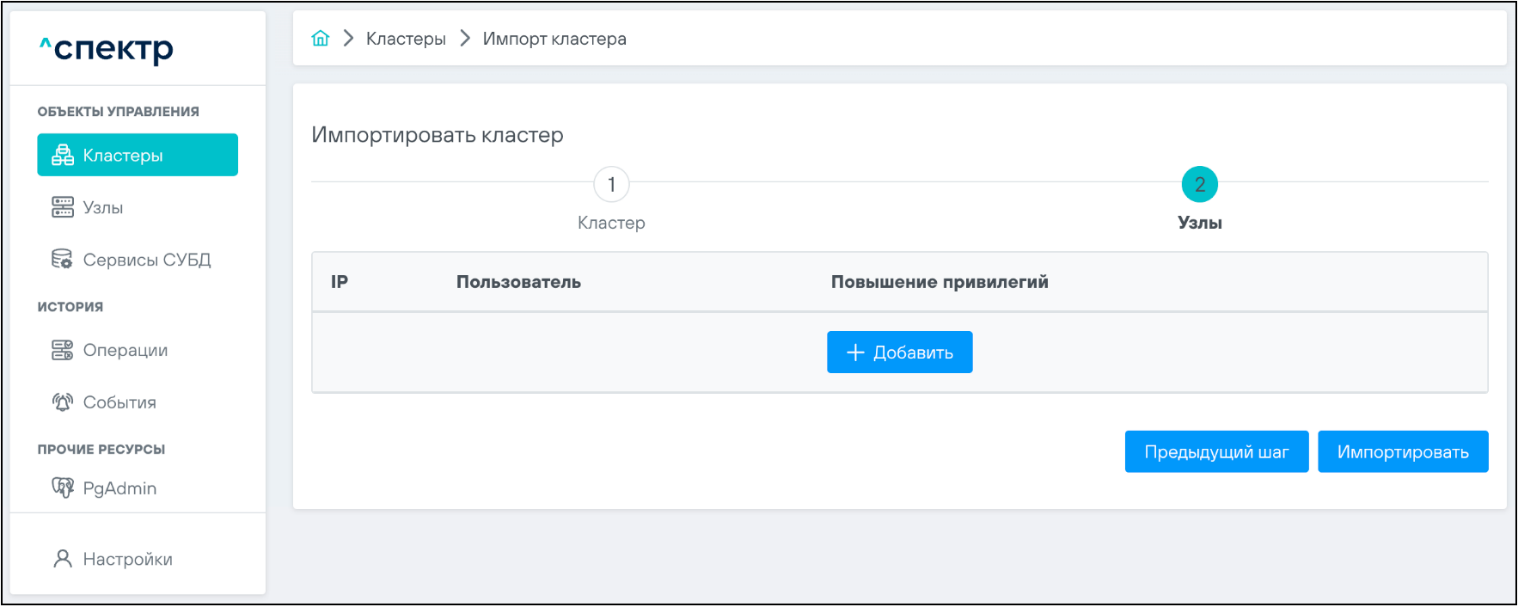1518x607 pixels.
Task: Click the Сервисы СУБД database icon
Action: pyautogui.click(x=63, y=260)
